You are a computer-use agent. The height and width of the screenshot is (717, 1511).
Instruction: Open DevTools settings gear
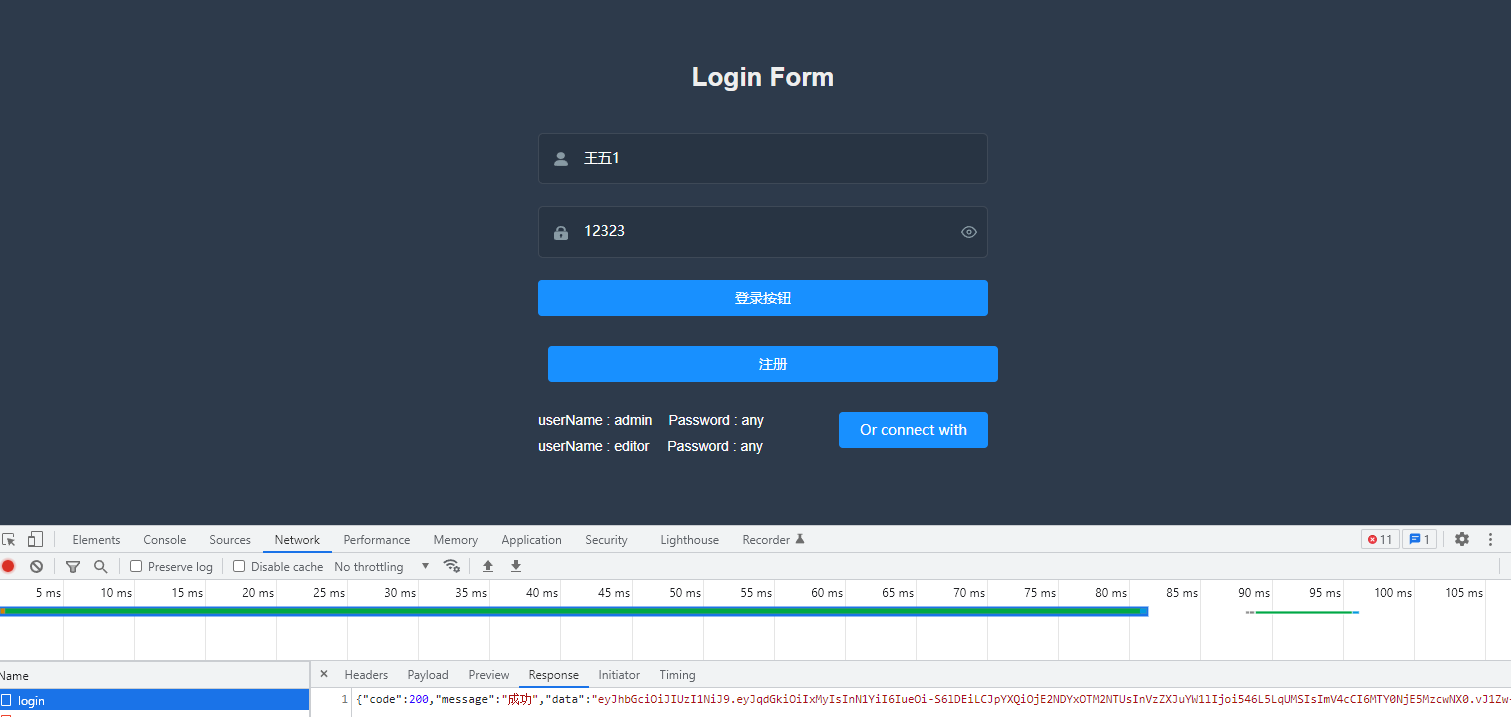1462,539
